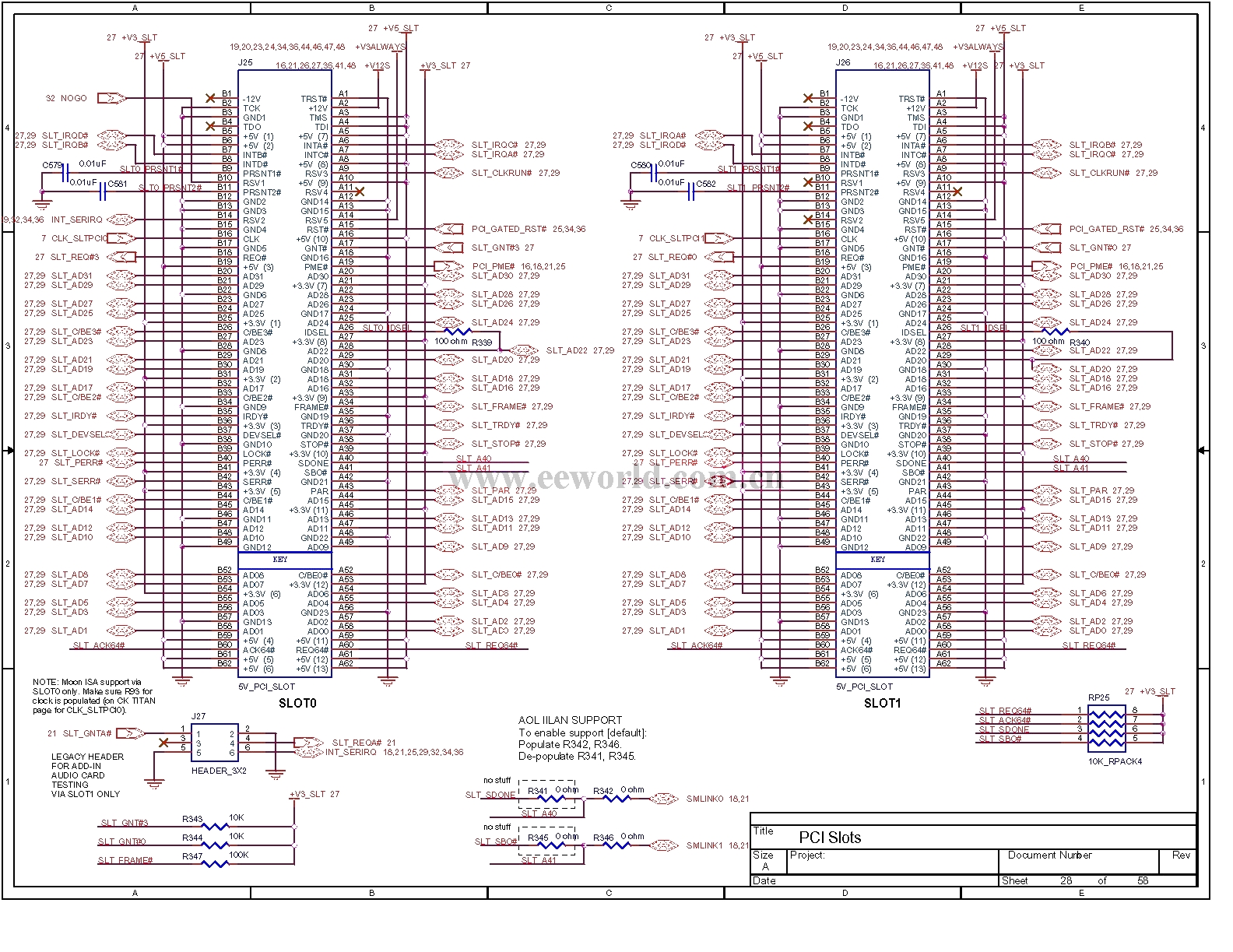Click the KEY marking inside J26
This screenshot has height=952, width=1233.
pyautogui.click(x=878, y=559)
